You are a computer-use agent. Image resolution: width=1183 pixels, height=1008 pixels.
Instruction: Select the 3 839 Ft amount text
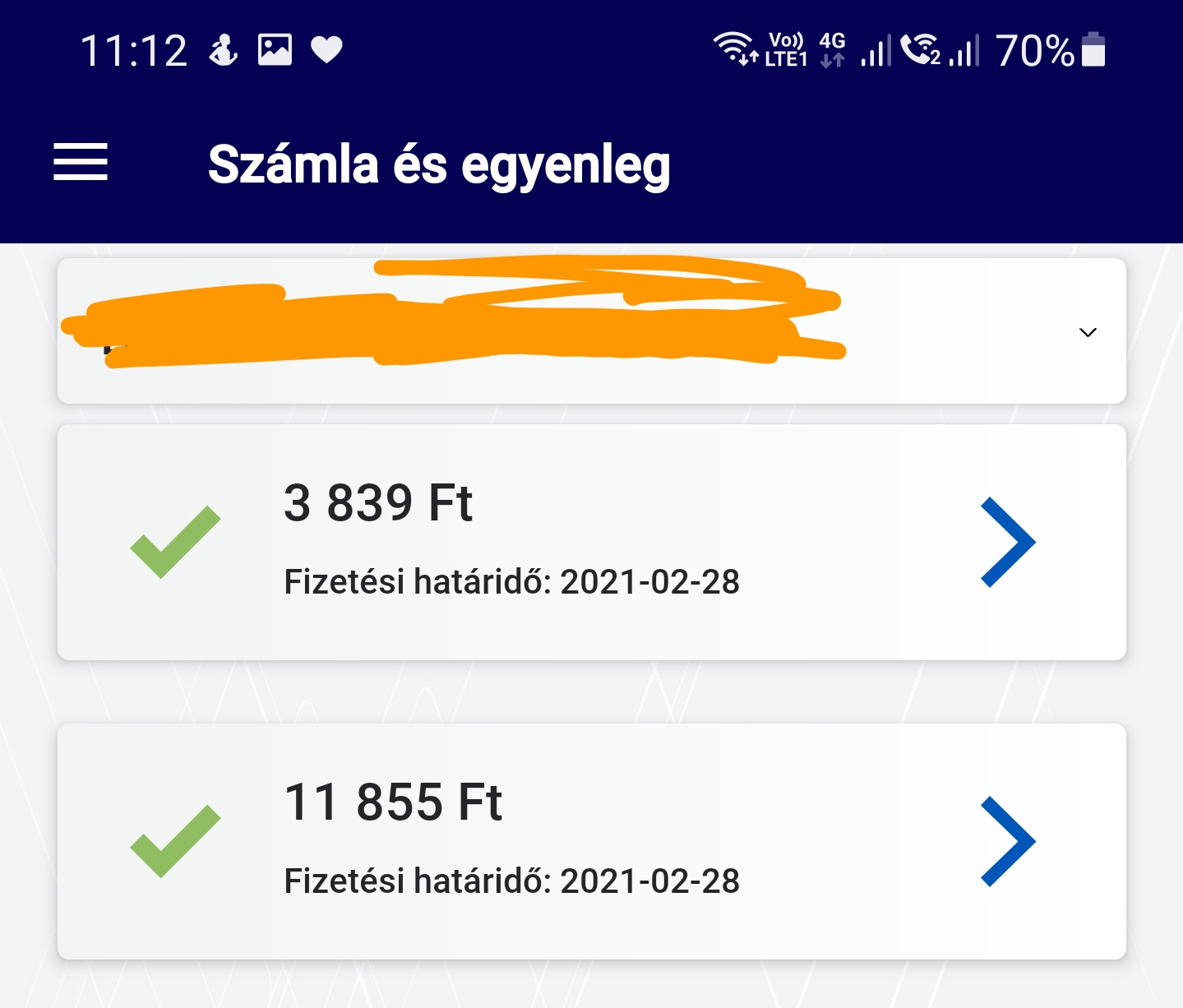click(378, 503)
